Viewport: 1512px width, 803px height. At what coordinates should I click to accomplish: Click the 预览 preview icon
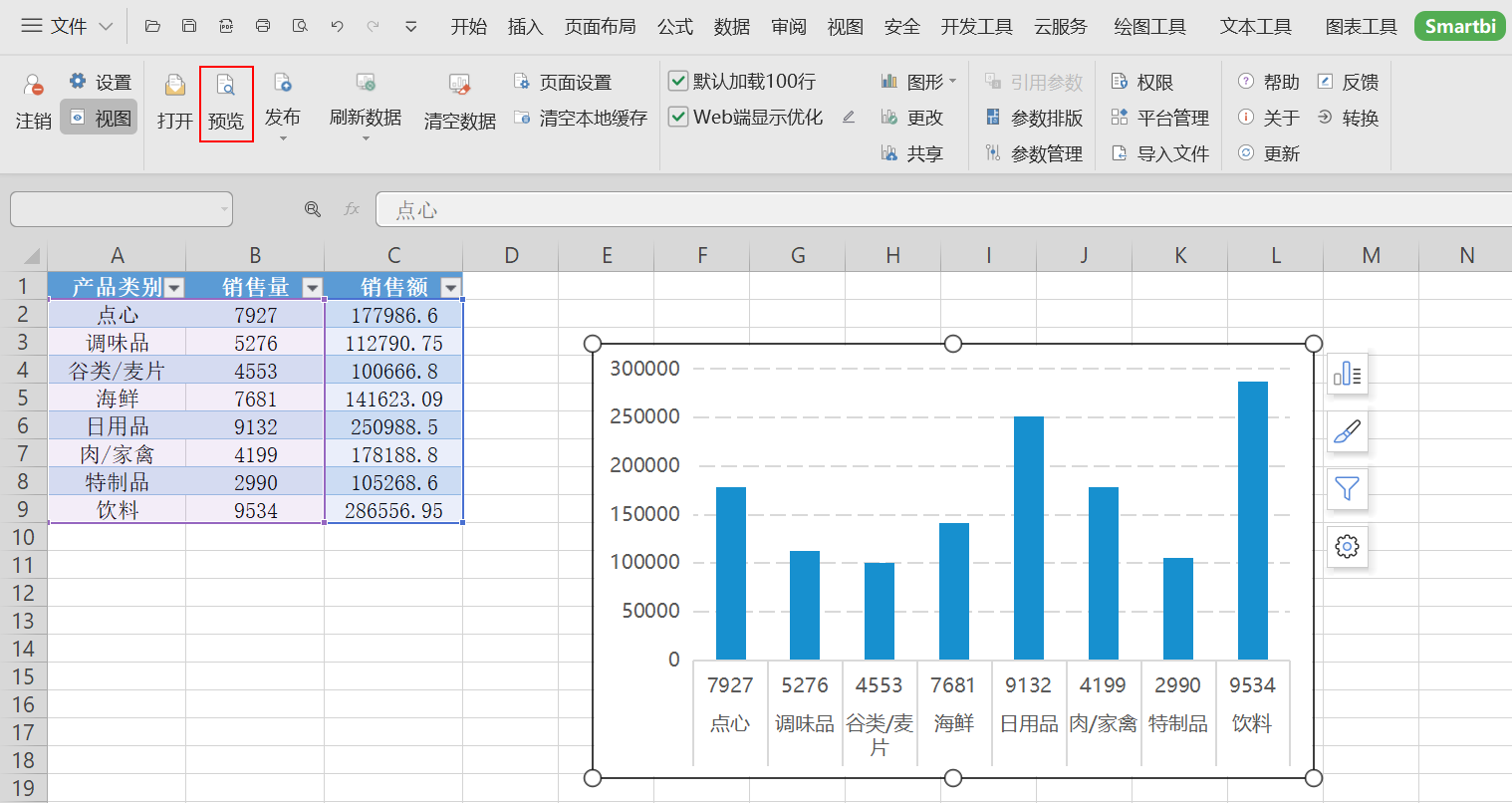tap(226, 86)
